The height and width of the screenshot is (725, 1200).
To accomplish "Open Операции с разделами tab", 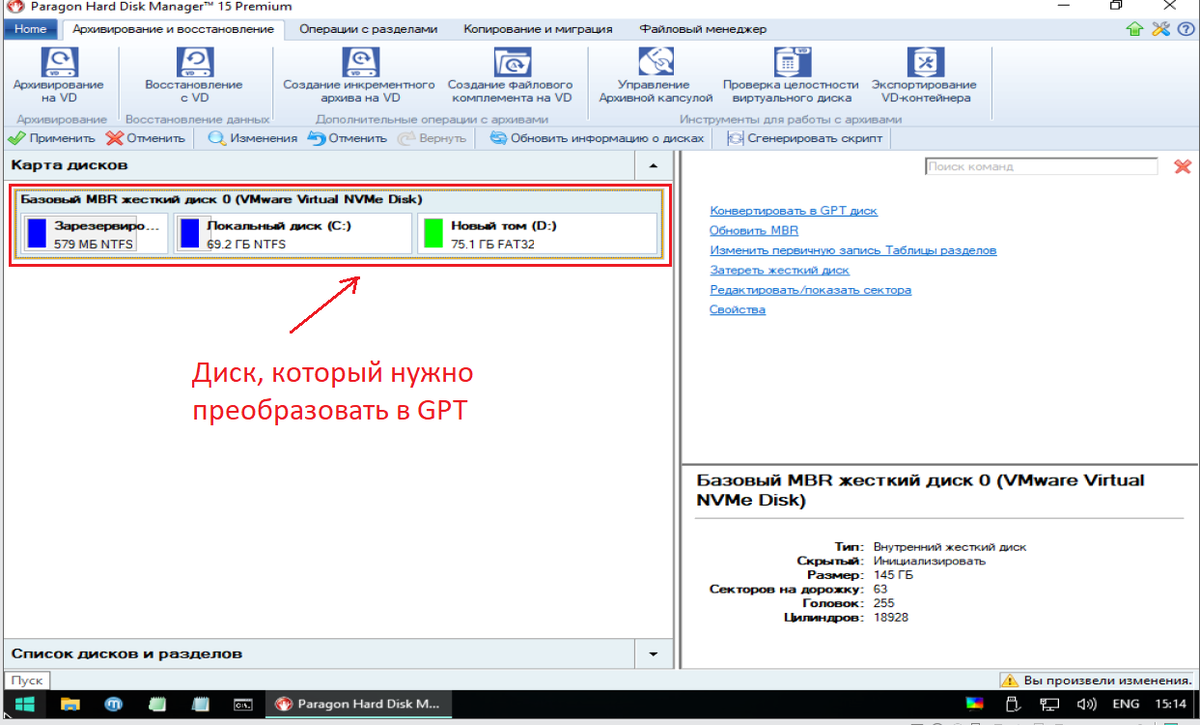I will (x=368, y=29).
